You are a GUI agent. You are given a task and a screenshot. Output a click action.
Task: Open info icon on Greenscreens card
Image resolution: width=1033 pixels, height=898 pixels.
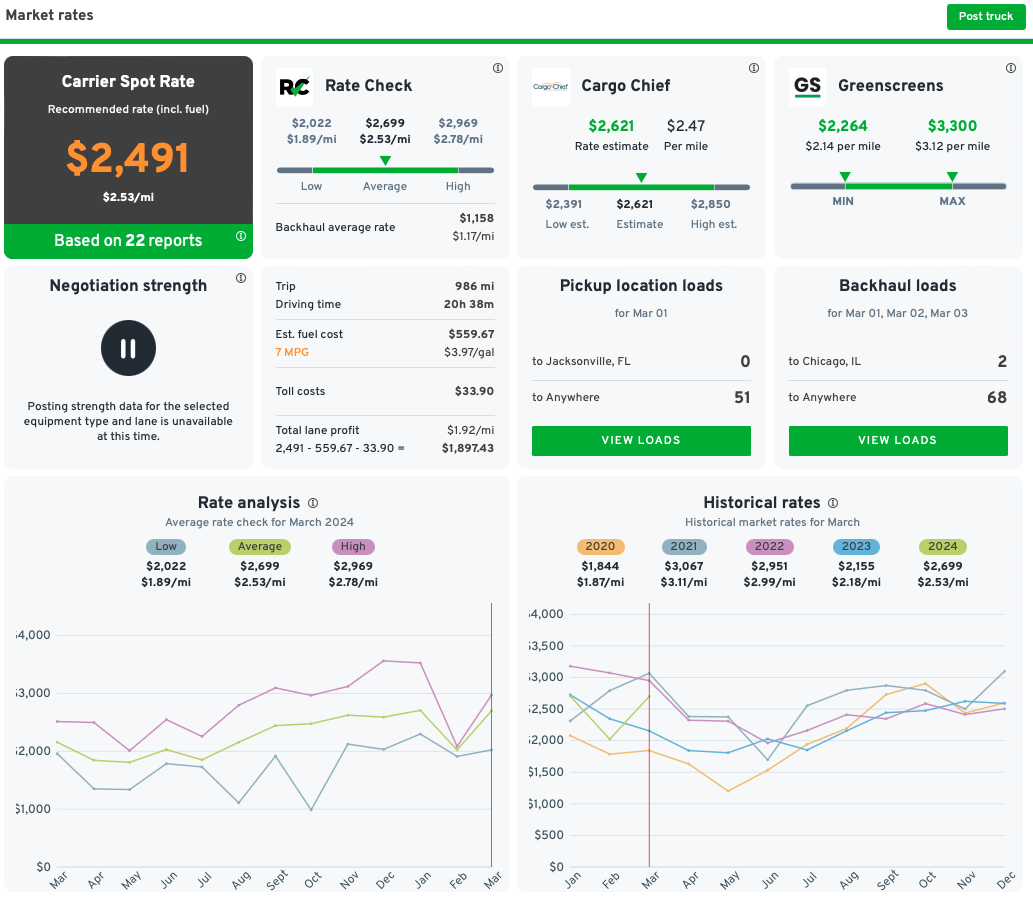click(x=1011, y=68)
